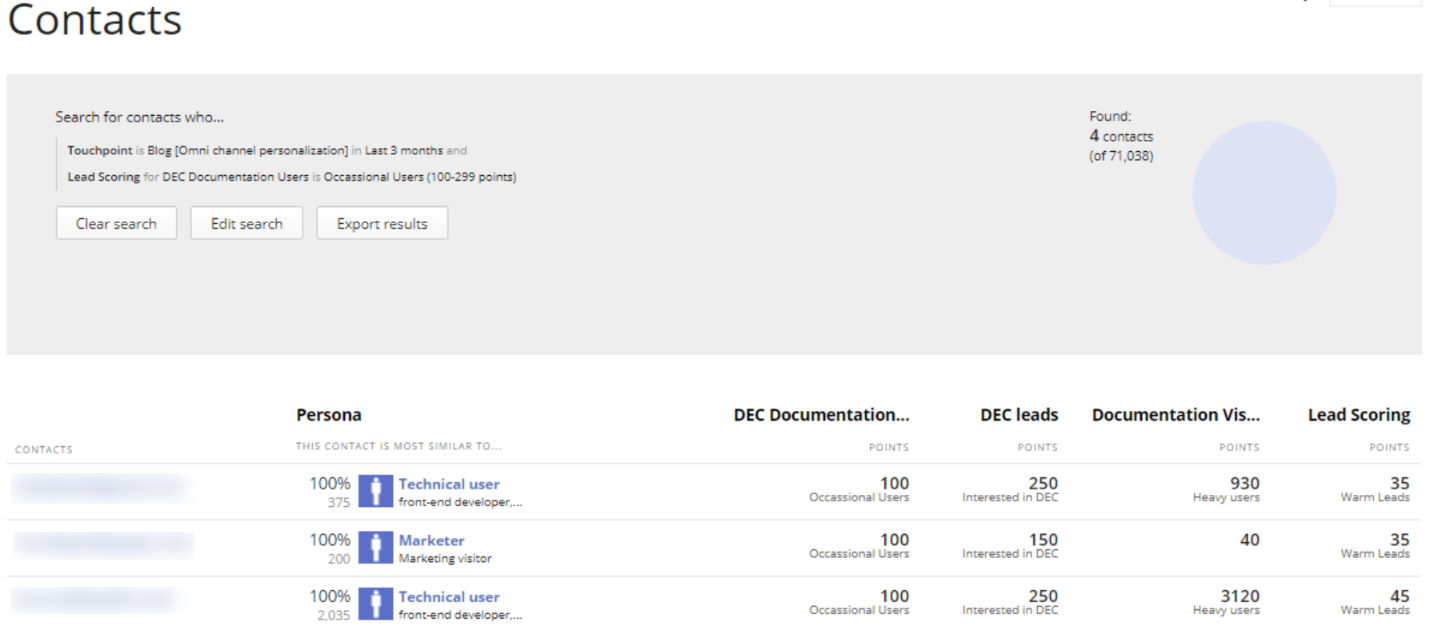Screen dimensions: 1430x630
Task: Select the Lead Scoring search condition line
Action: coord(291,177)
